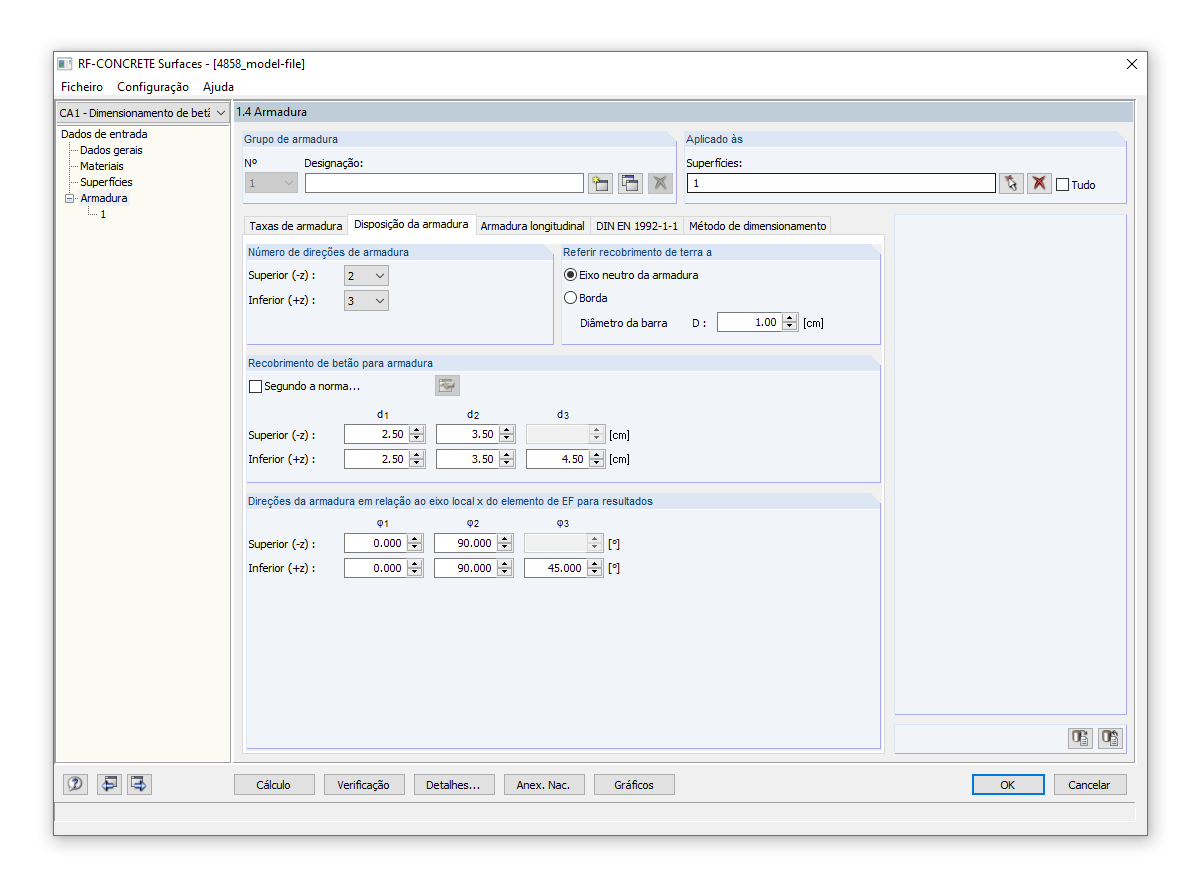Switch to Método de dimensionamento tab

point(757,225)
